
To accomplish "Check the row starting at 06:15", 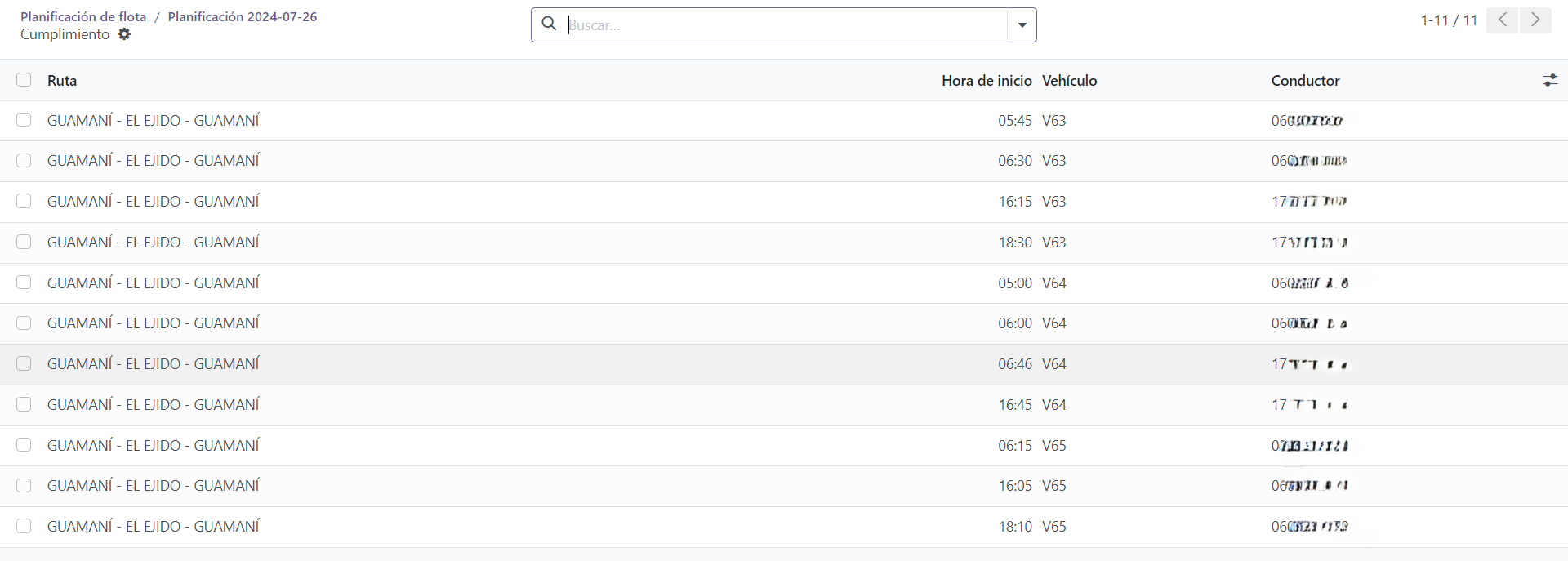I will pyautogui.click(x=24, y=445).
